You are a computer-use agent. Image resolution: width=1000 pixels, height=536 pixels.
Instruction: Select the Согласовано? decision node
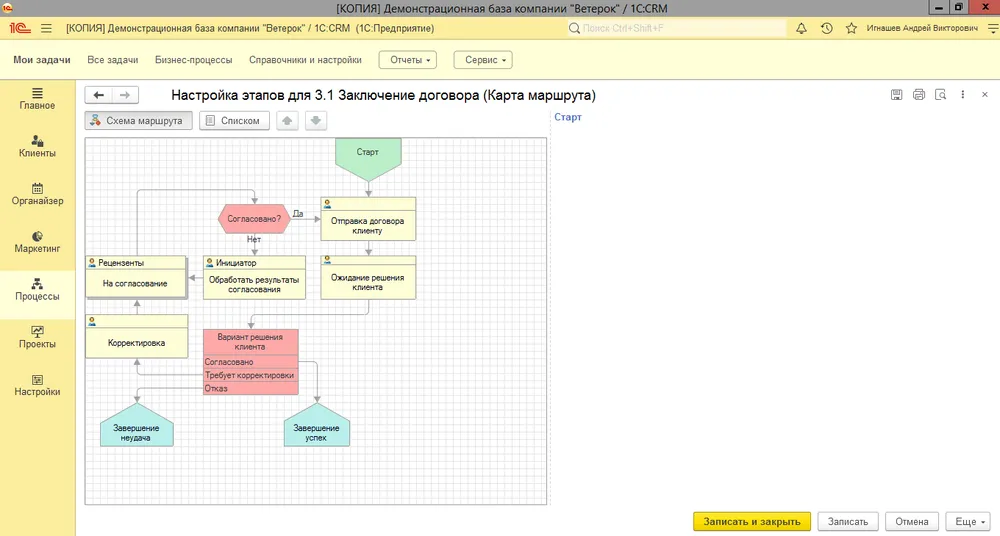pos(254,219)
